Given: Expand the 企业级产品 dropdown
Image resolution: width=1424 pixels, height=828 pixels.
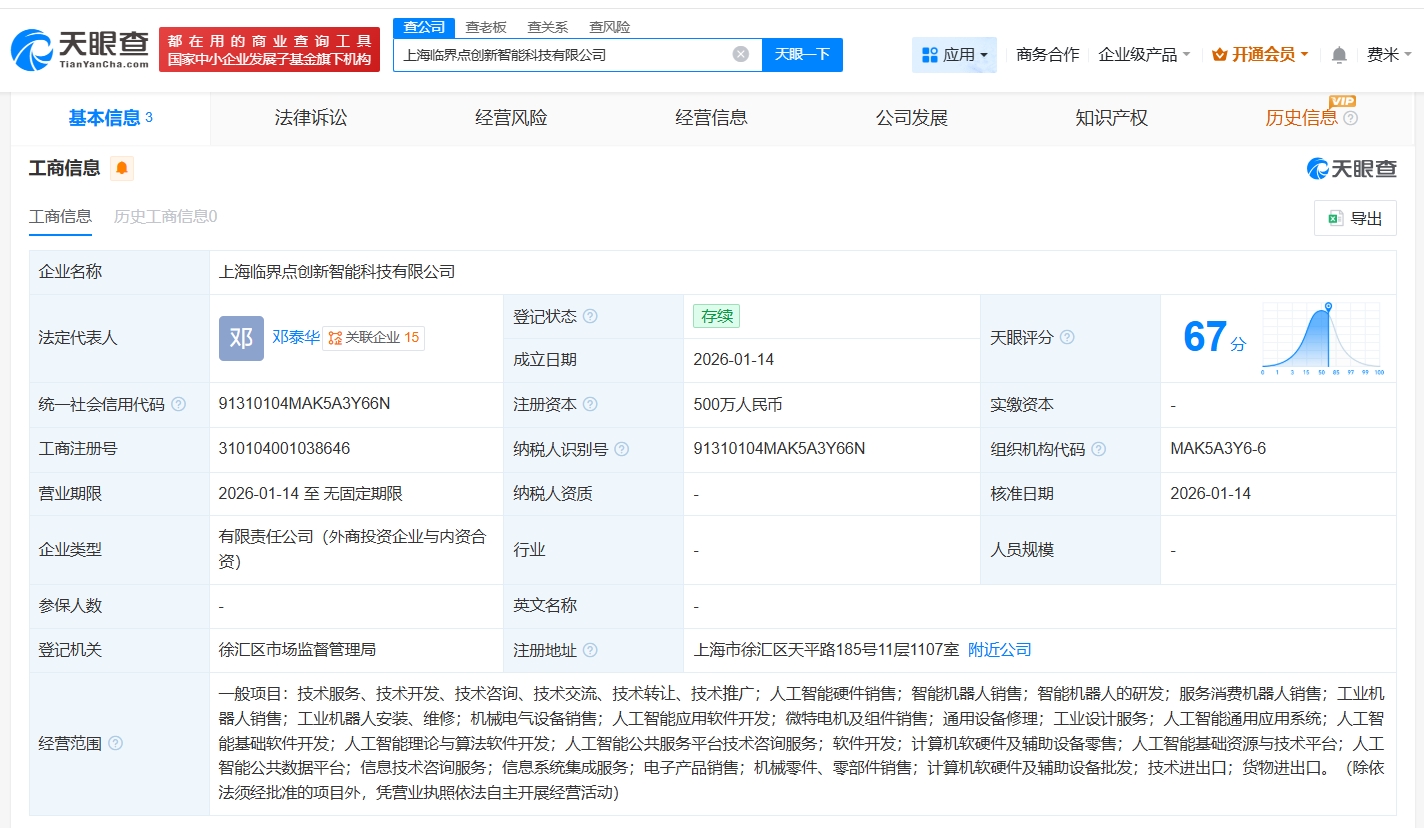Looking at the screenshot, I should pyautogui.click(x=1144, y=55).
